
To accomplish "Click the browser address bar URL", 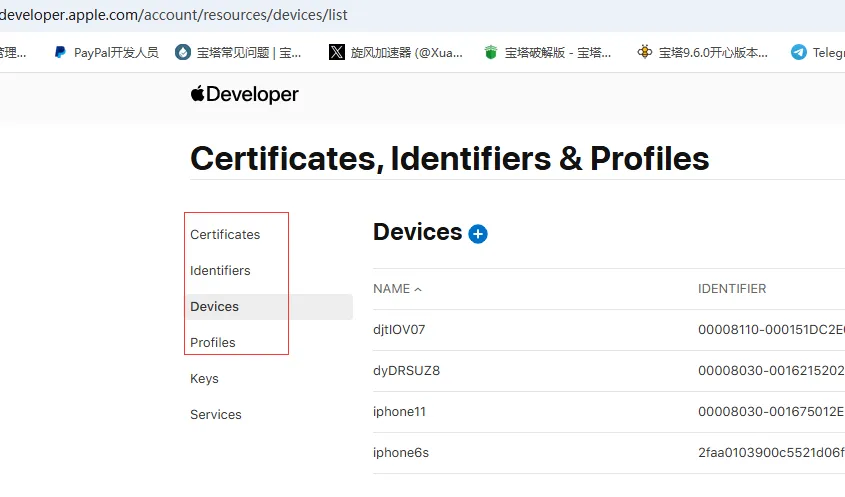I will coord(174,15).
